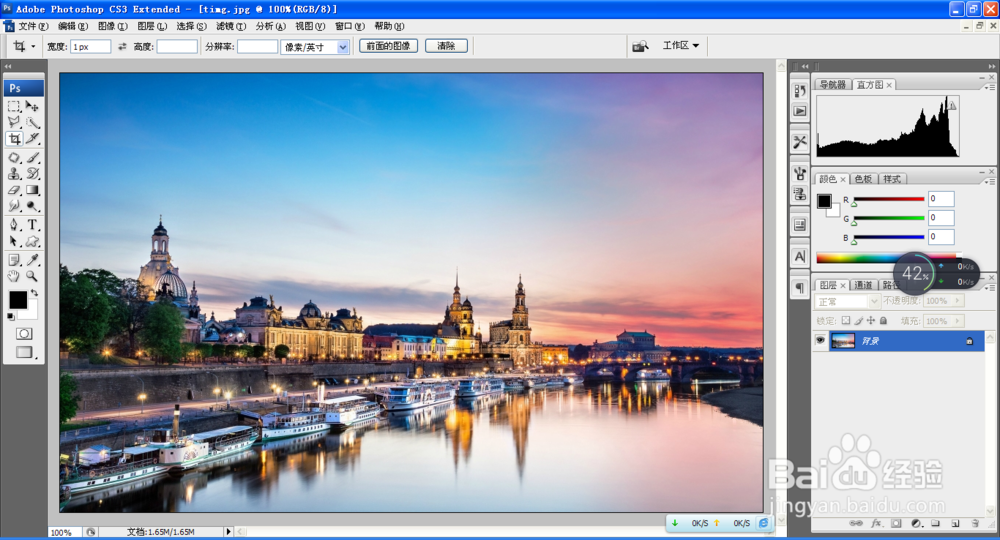Select the Clone Stamp tool
Viewport: 1000px width, 540px height.
click(14, 173)
